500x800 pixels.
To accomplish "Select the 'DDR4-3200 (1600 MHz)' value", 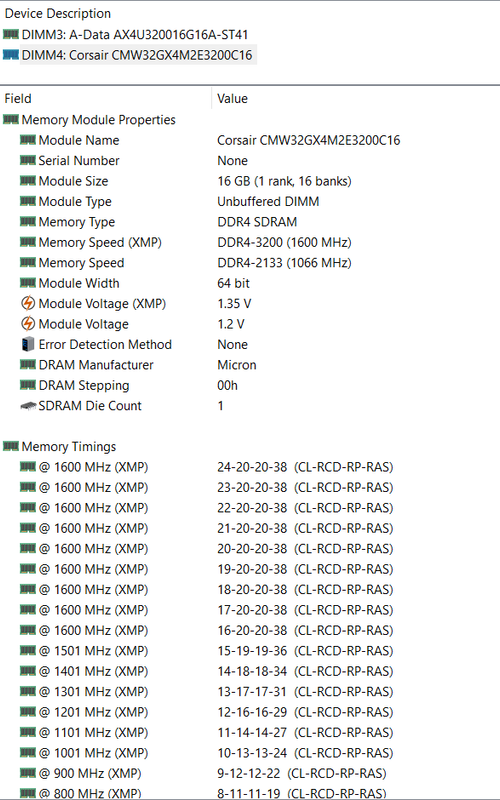I will click(x=285, y=242).
